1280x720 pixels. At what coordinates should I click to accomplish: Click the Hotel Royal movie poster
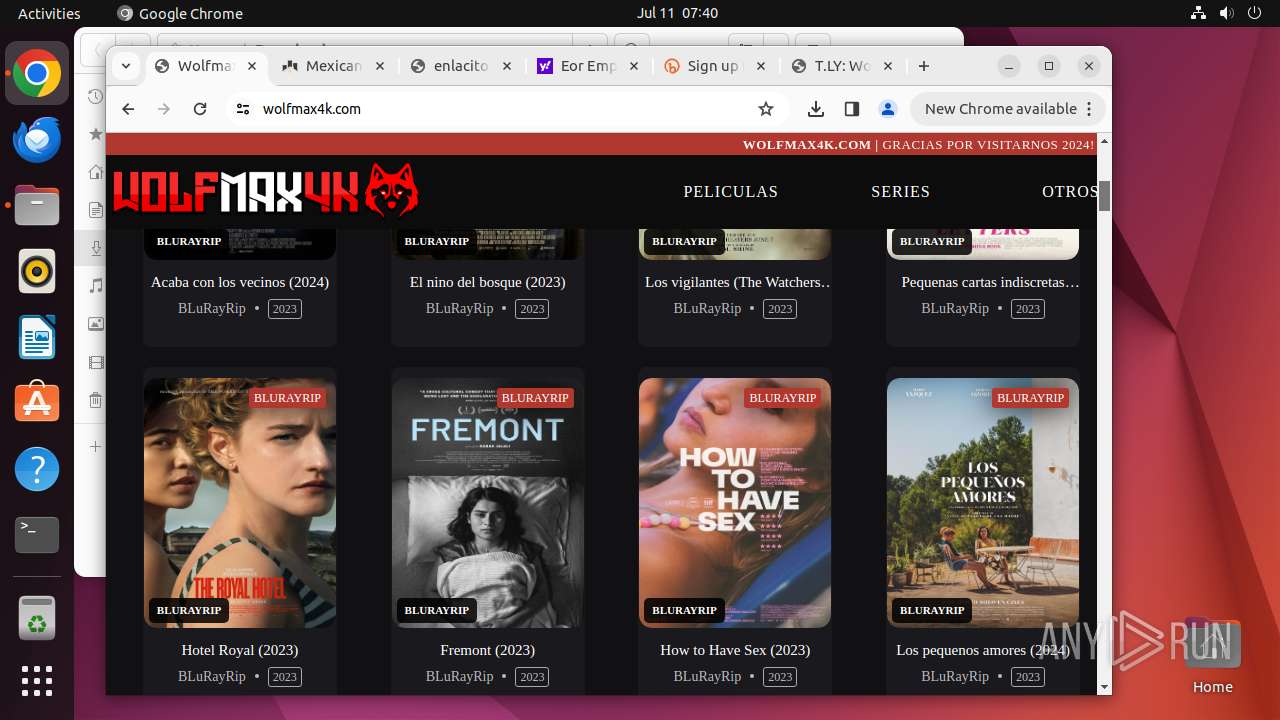pos(240,503)
